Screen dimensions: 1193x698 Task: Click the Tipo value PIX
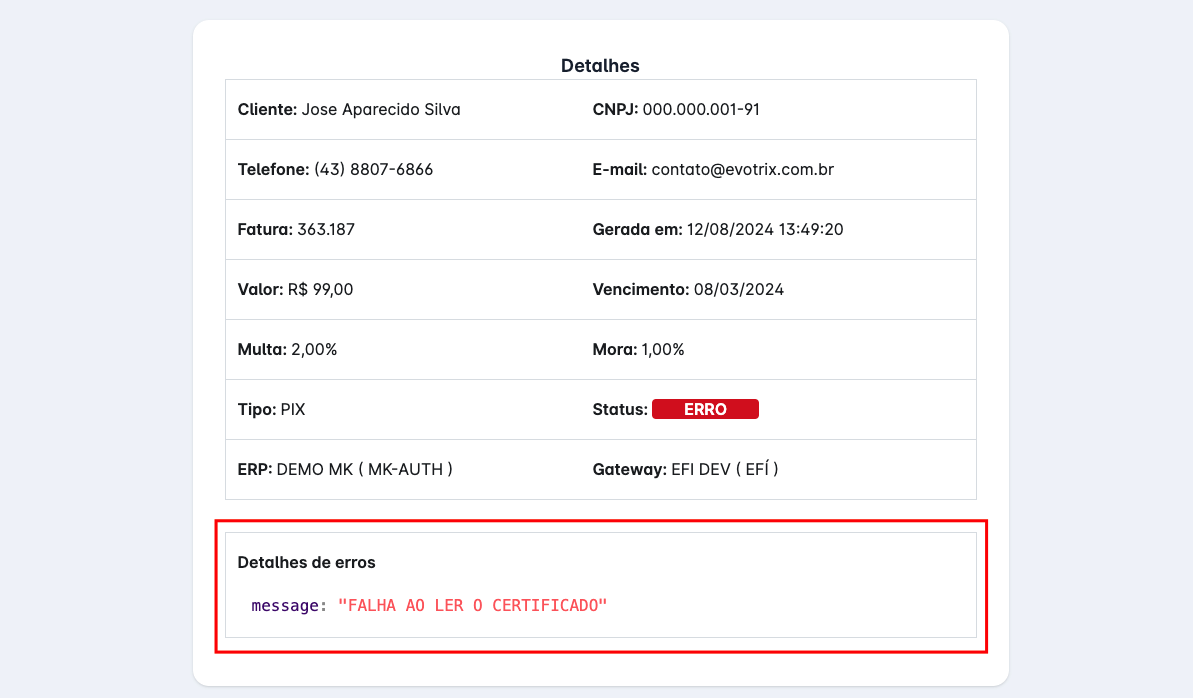click(x=292, y=409)
